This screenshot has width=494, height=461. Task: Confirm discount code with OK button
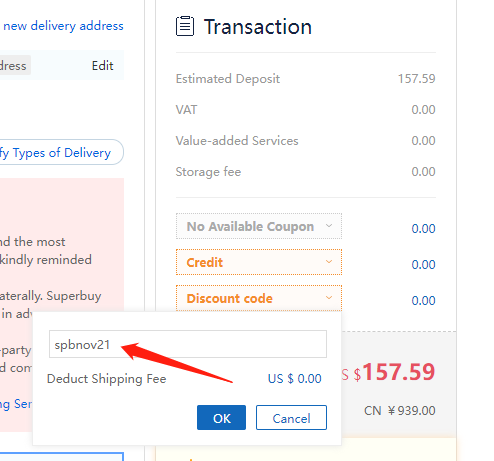[221, 418]
